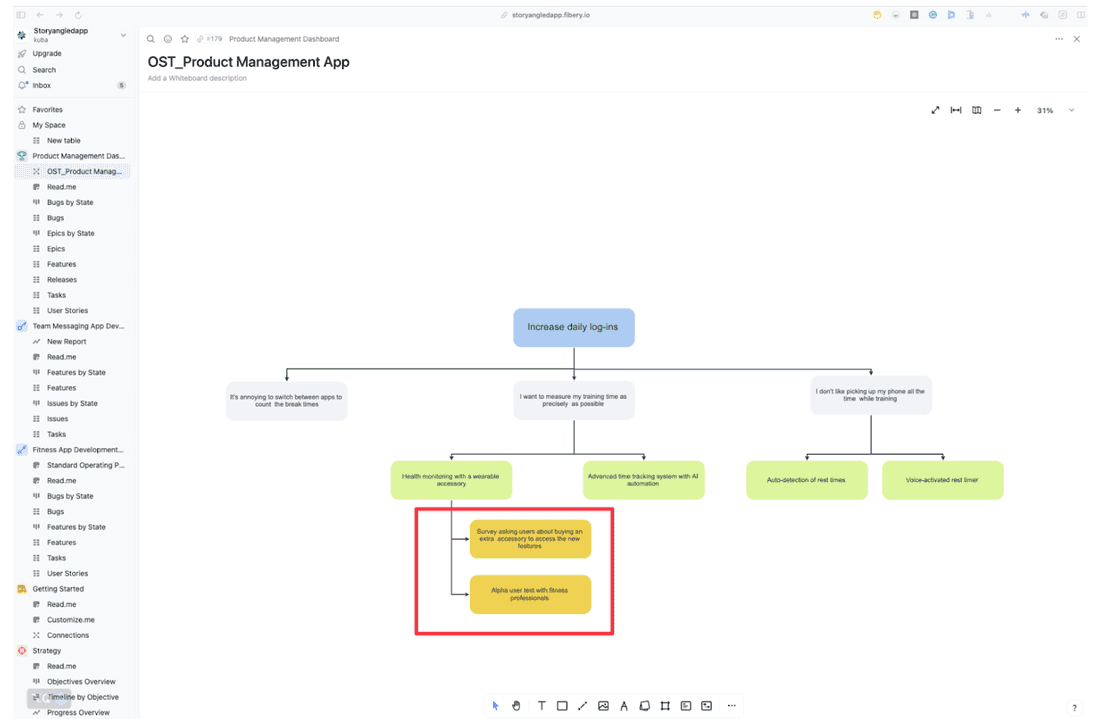Click the Add a Whiteboard description field
This screenshot has width=1100, height=719.
(197, 78)
